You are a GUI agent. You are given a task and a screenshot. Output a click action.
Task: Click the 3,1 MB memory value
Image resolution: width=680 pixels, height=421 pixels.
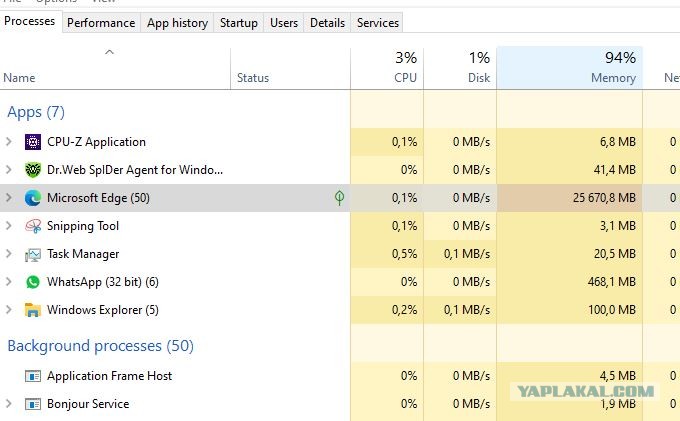click(618, 226)
